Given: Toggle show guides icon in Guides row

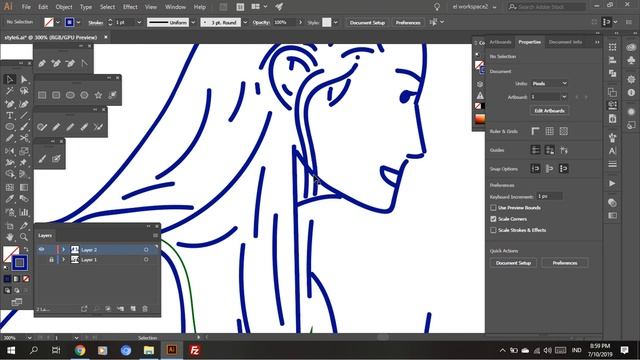Looking at the screenshot, I should tap(536, 150).
